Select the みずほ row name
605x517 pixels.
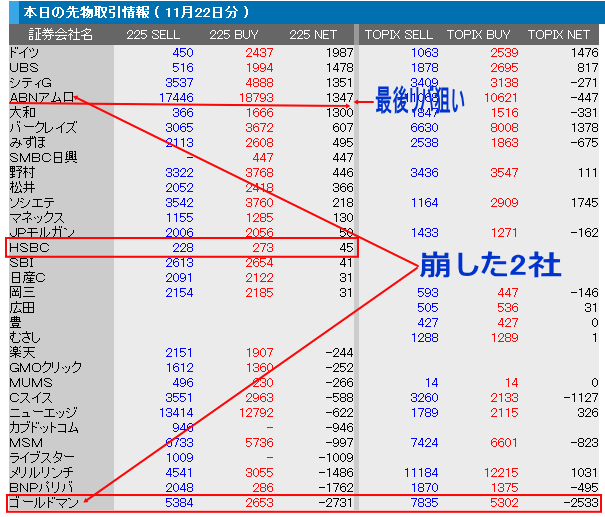(27, 143)
